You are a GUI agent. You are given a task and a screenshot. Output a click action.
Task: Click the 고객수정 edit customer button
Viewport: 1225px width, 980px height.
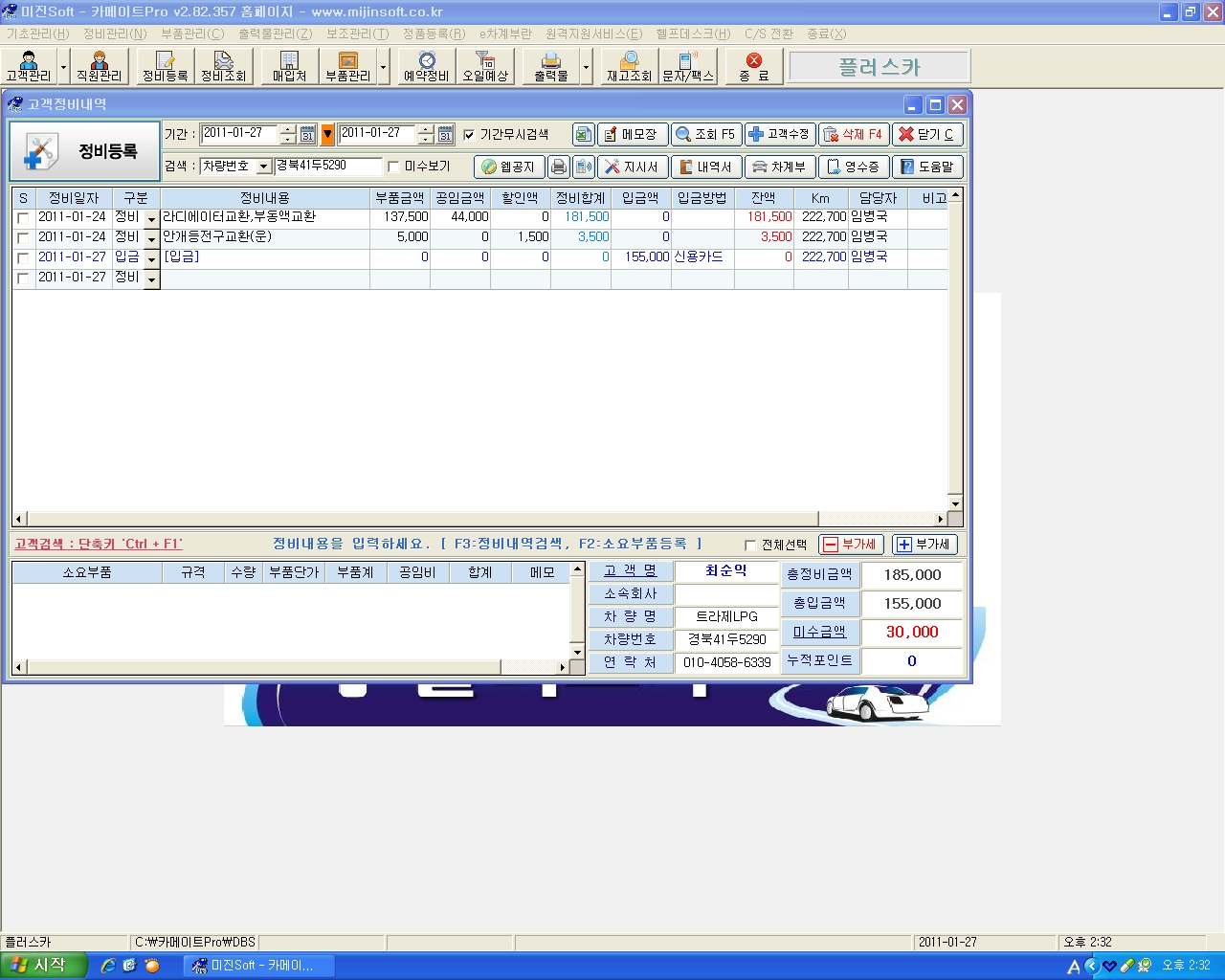coord(780,135)
